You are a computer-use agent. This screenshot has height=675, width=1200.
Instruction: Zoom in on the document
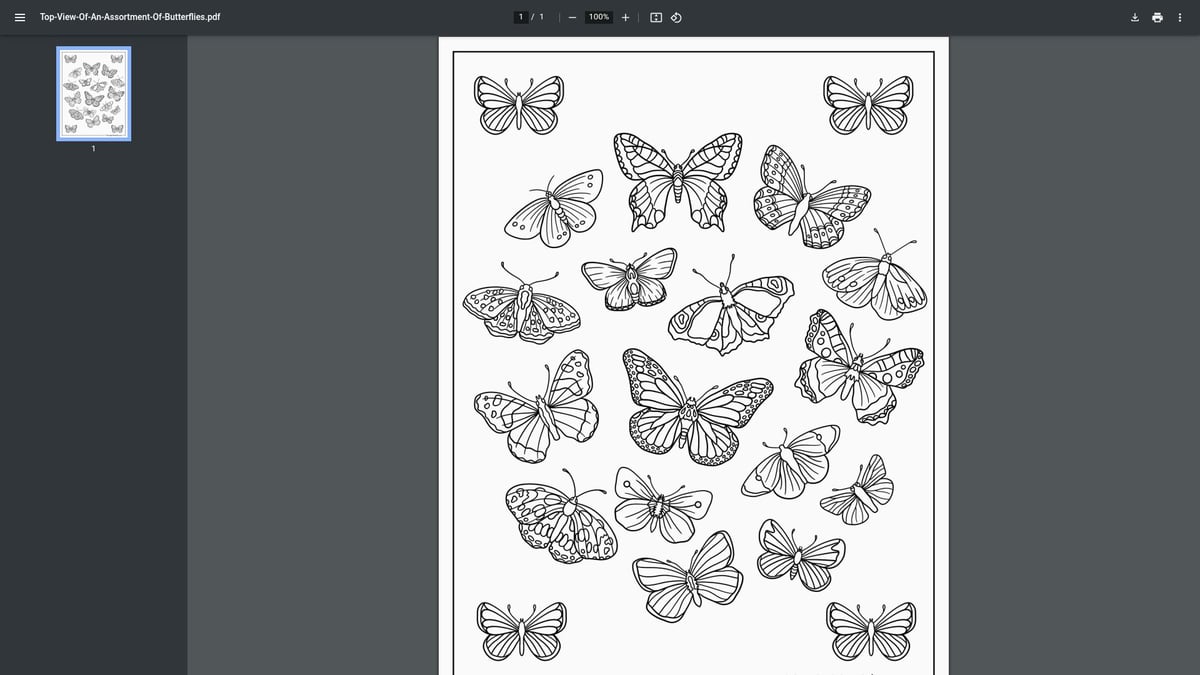pyautogui.click(x=625, y=17)
